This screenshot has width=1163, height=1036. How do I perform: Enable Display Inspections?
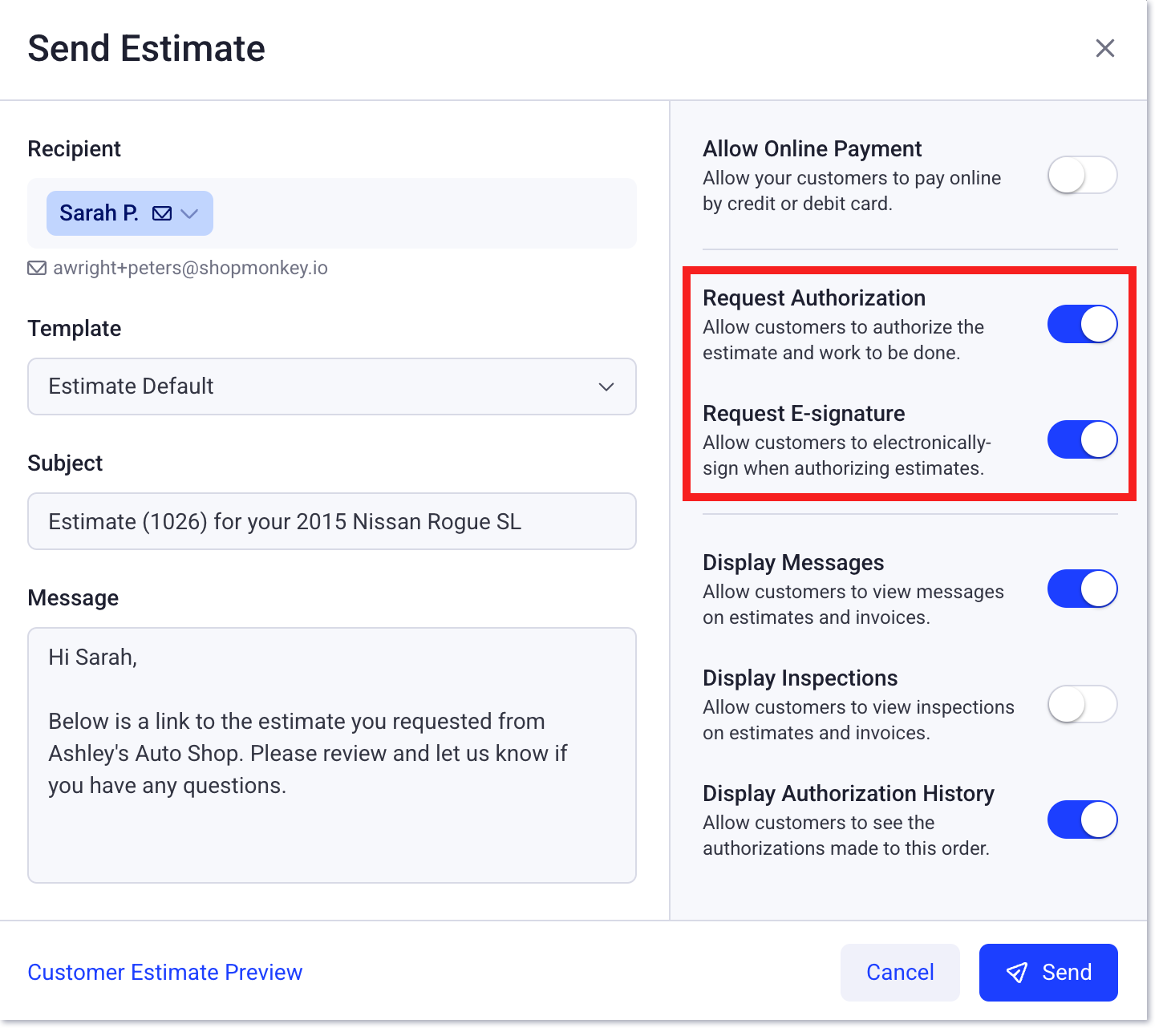click(1082, 703)
